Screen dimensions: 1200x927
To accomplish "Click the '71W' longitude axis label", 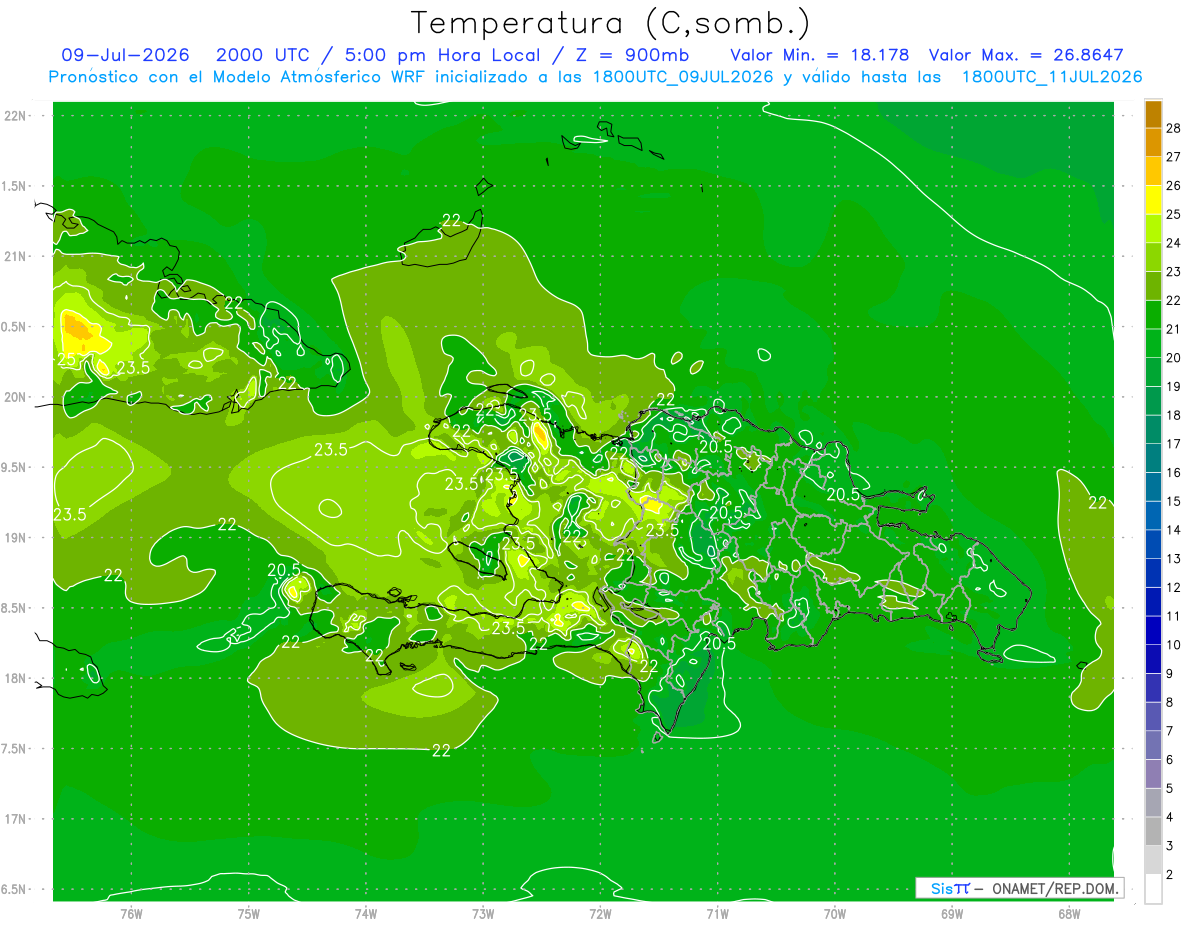I will pos(717,914).
